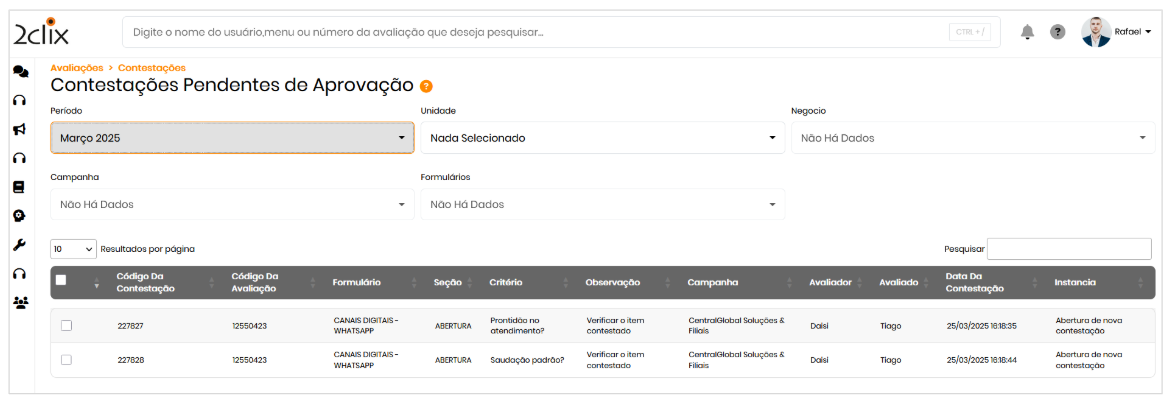Go to Avaliações breadcrumb link
The width and height of the screenshot is (1170, 408).
[76, 68]
